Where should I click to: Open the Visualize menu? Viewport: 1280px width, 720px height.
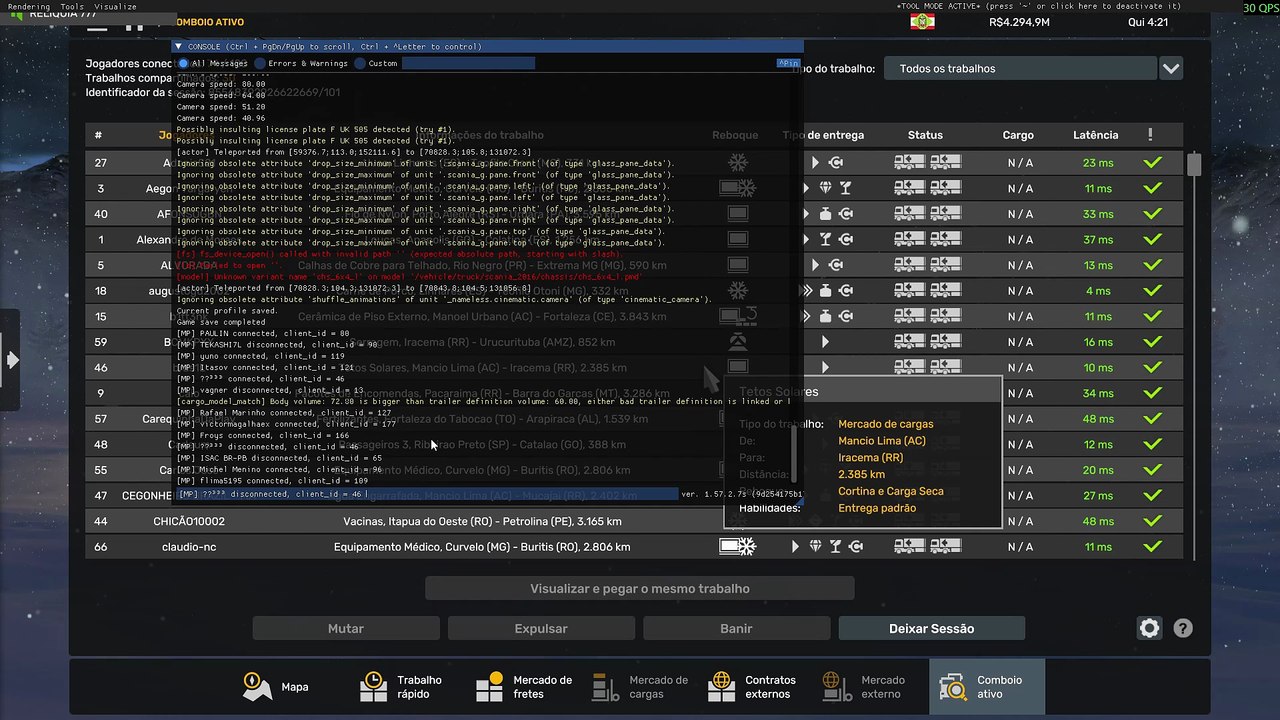coord(116,6)
